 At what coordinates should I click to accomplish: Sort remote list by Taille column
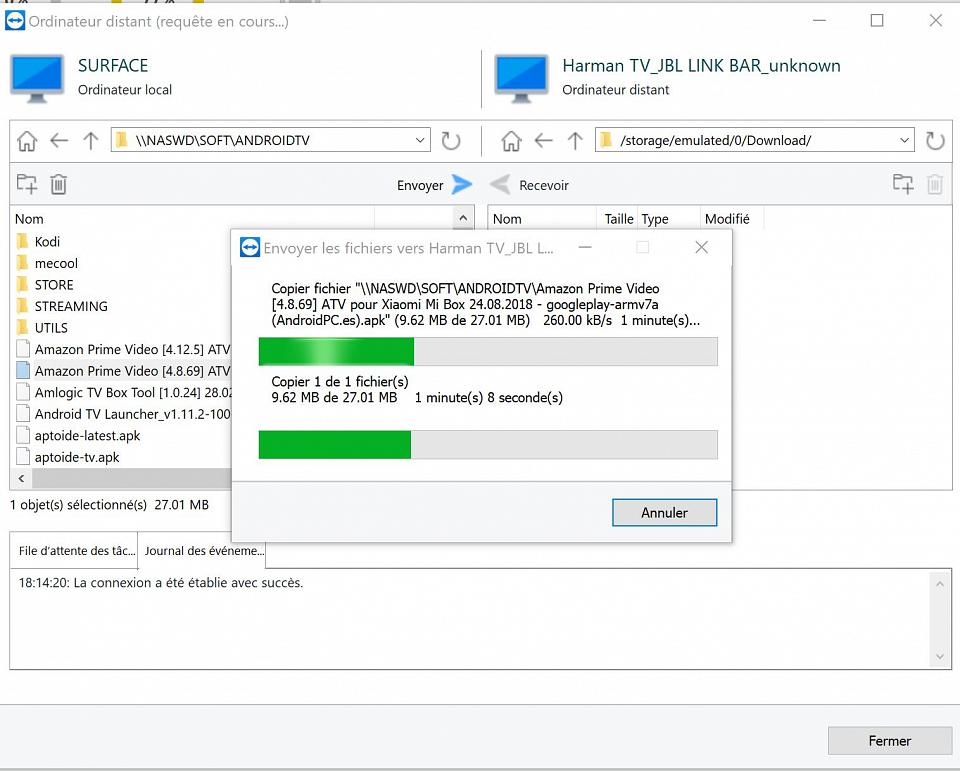point(618,219)
